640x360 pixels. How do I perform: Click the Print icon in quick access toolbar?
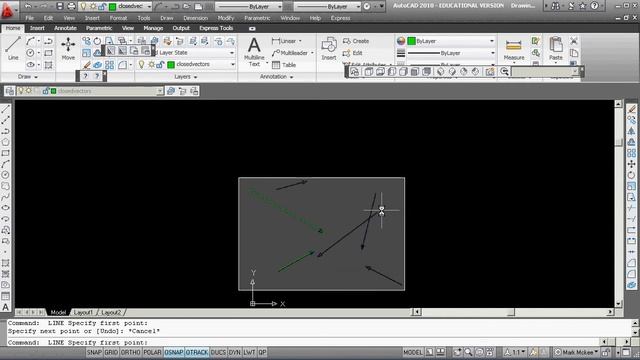point(71,6)
